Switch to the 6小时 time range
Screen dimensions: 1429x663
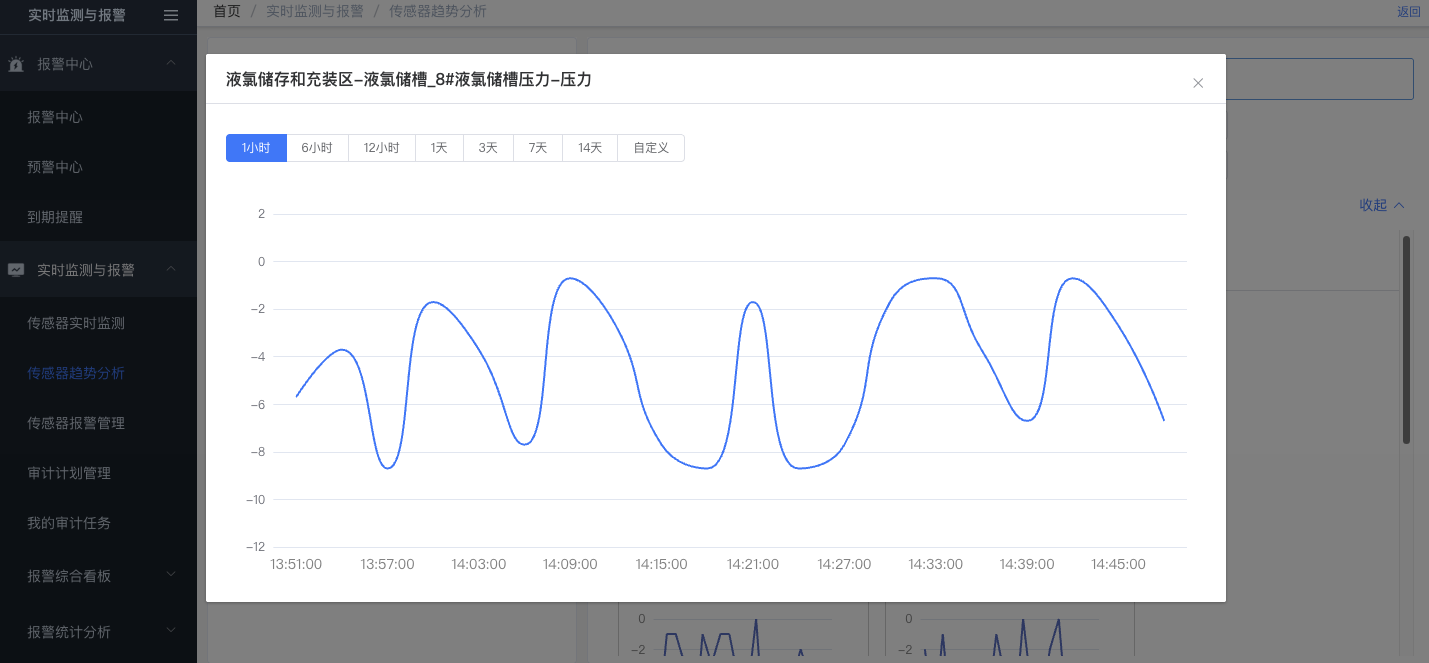point(317,148)
